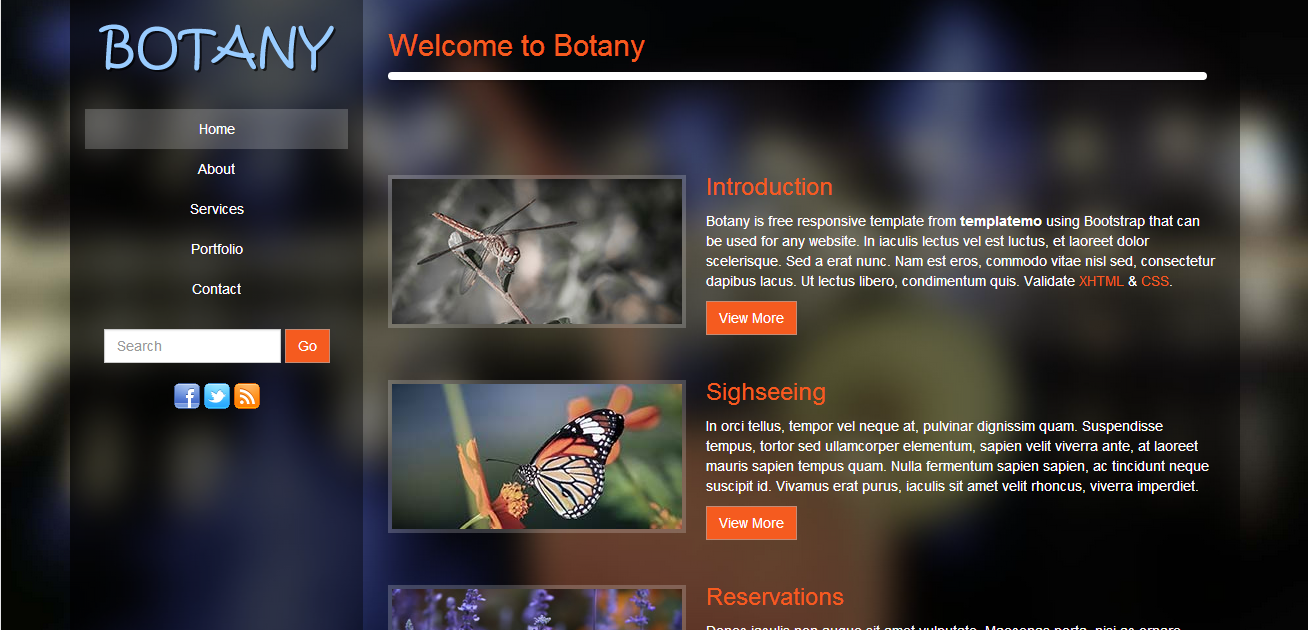Follow the CSS validation link
The height and width of the screenshot is (630, 1308).
tap(1155, 281)
